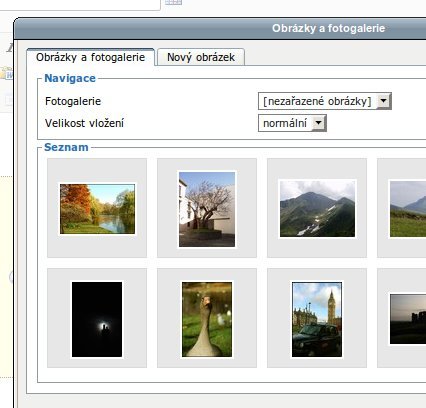Pick the bare tree courtyard thumbnail
Image resolution: width=426 pixels, height=408 pixels.
(207, 209)
